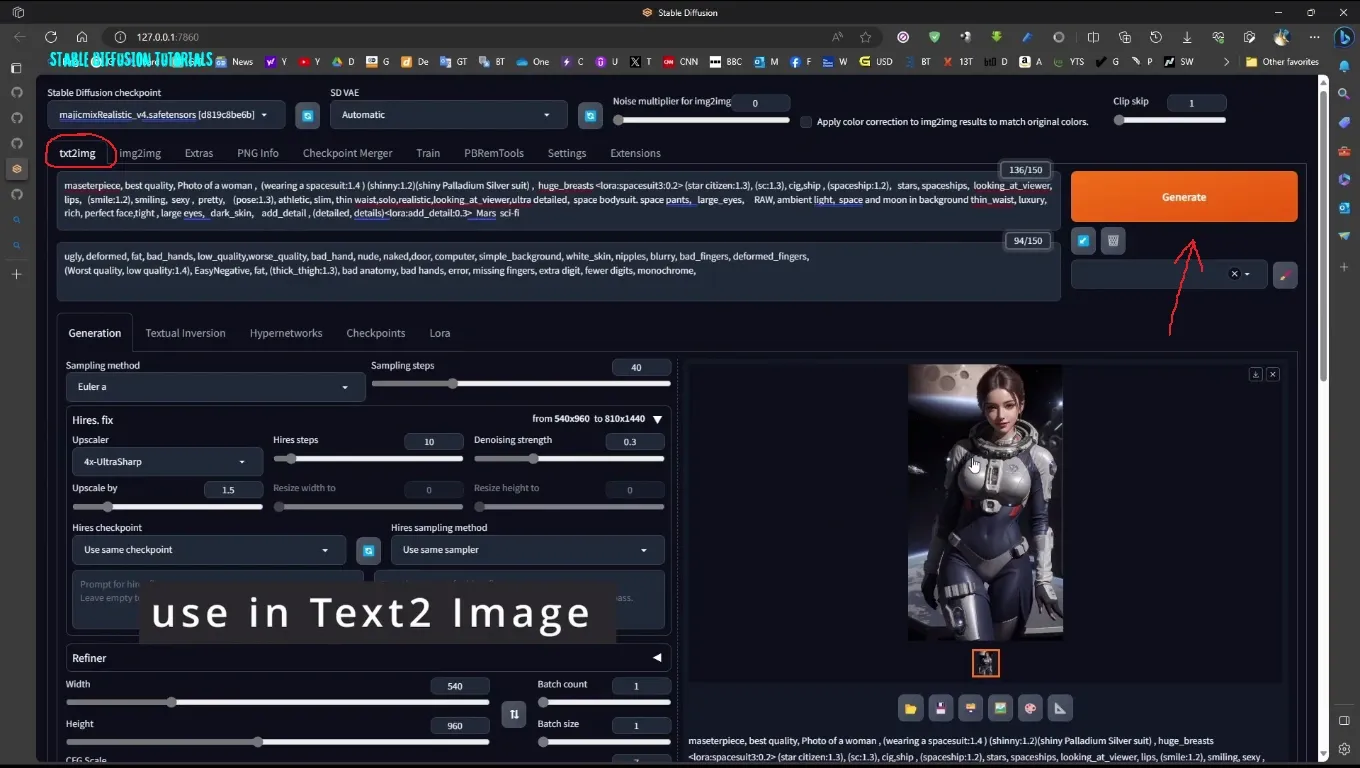Save the image with the floppy icon
The width and height of the screenshot is (1360, 768).
pos(940,708)
